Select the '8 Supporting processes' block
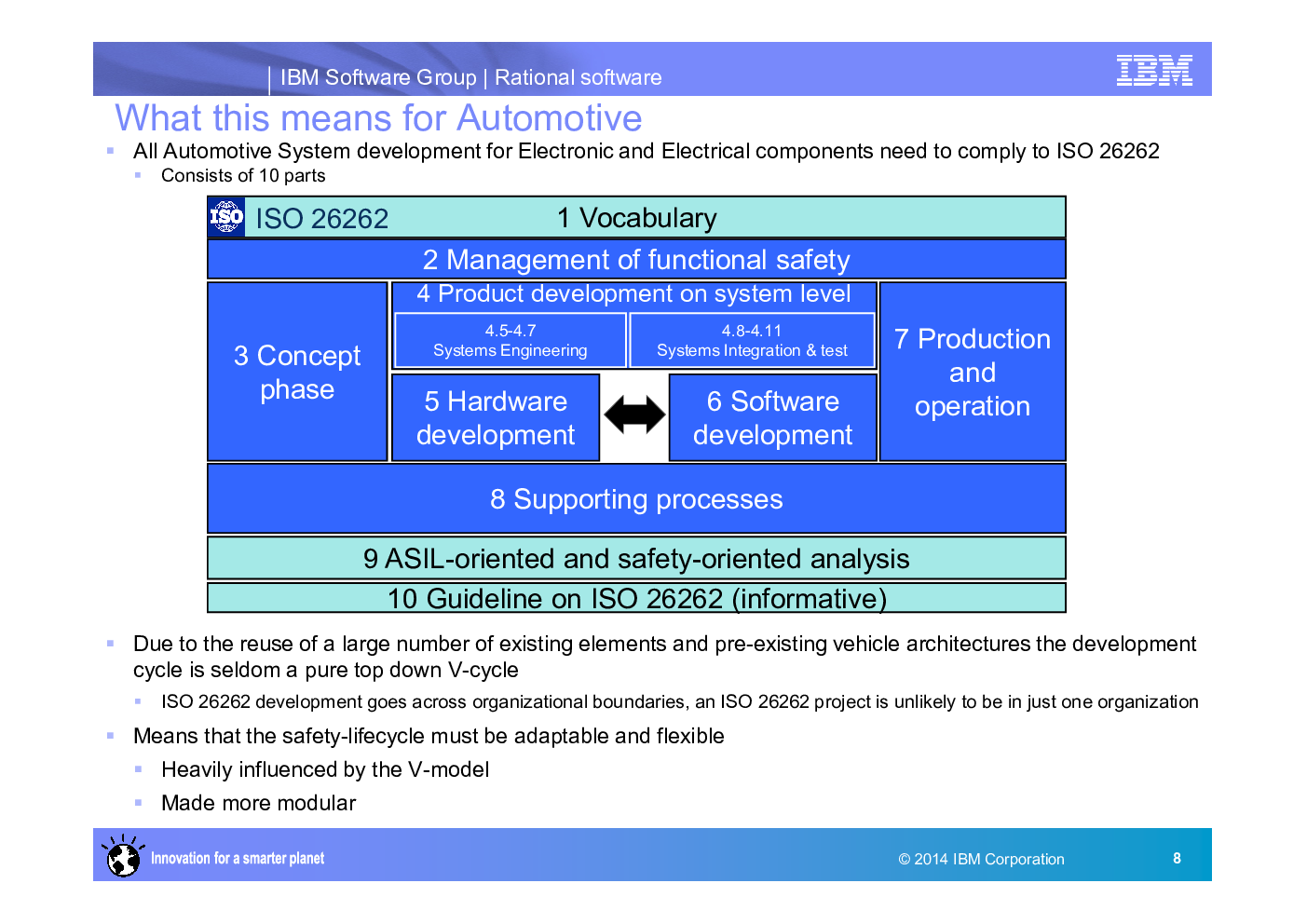Screen dimensions: 1307x924 (x=636, y=498)
